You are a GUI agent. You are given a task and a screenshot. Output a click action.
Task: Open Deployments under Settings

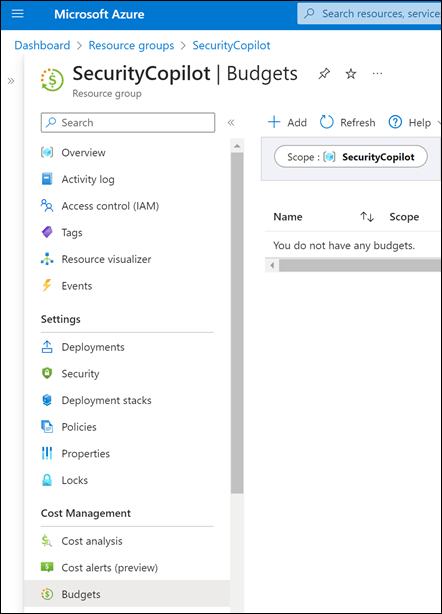(x=93, y=347)
